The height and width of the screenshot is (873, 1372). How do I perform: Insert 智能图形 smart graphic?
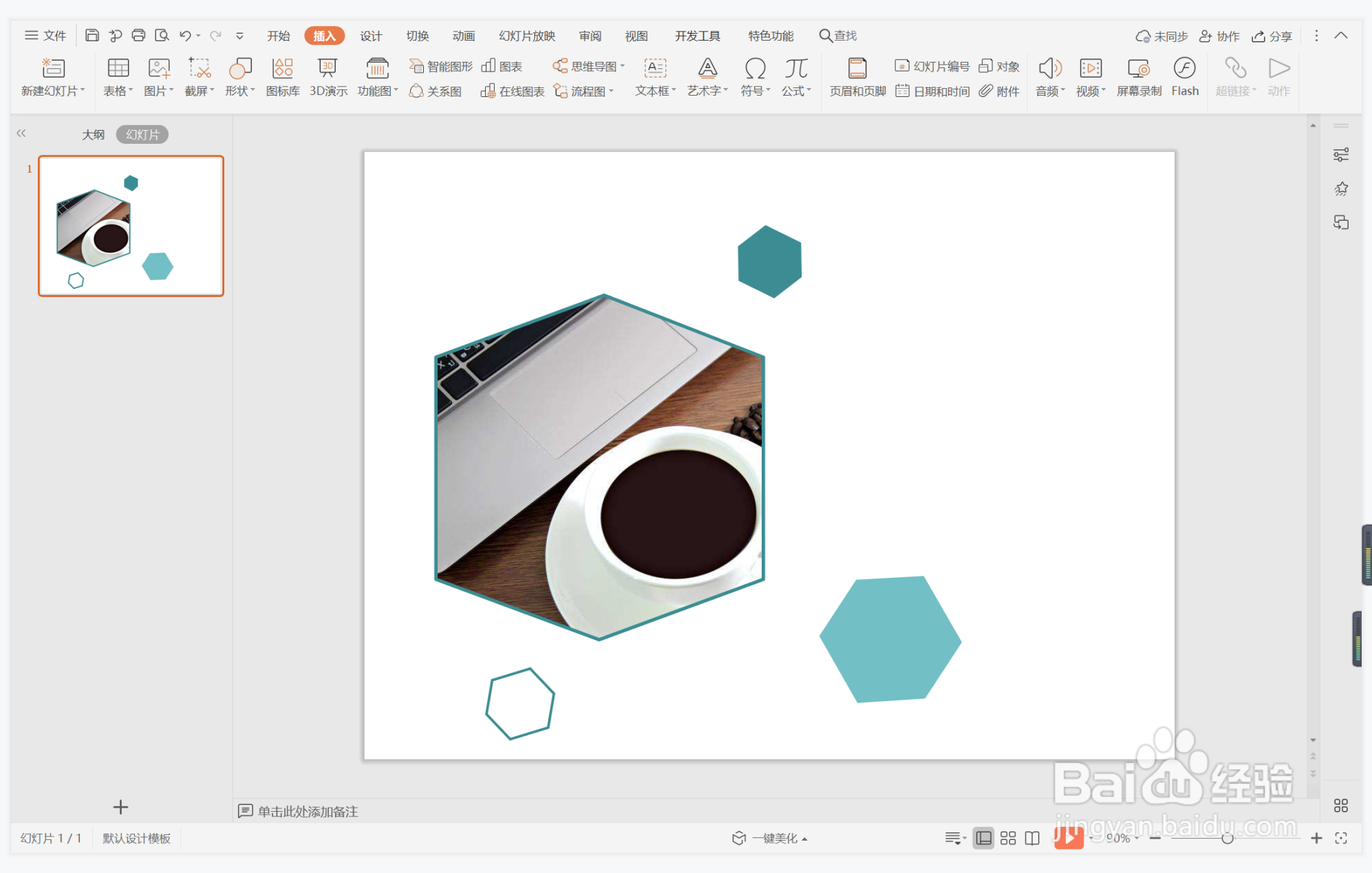pyautogui.click(x=440, y=66)
